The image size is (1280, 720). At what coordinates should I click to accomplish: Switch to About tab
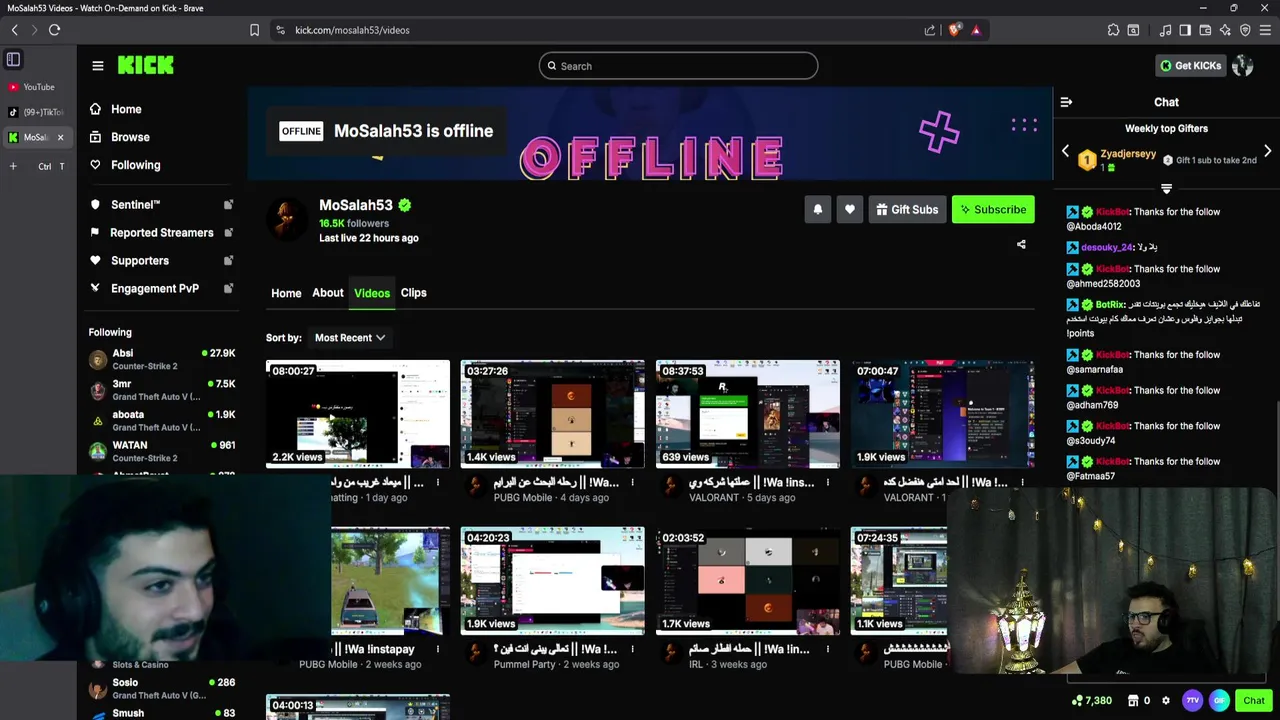pyautogui.click(x=327, y=293)
